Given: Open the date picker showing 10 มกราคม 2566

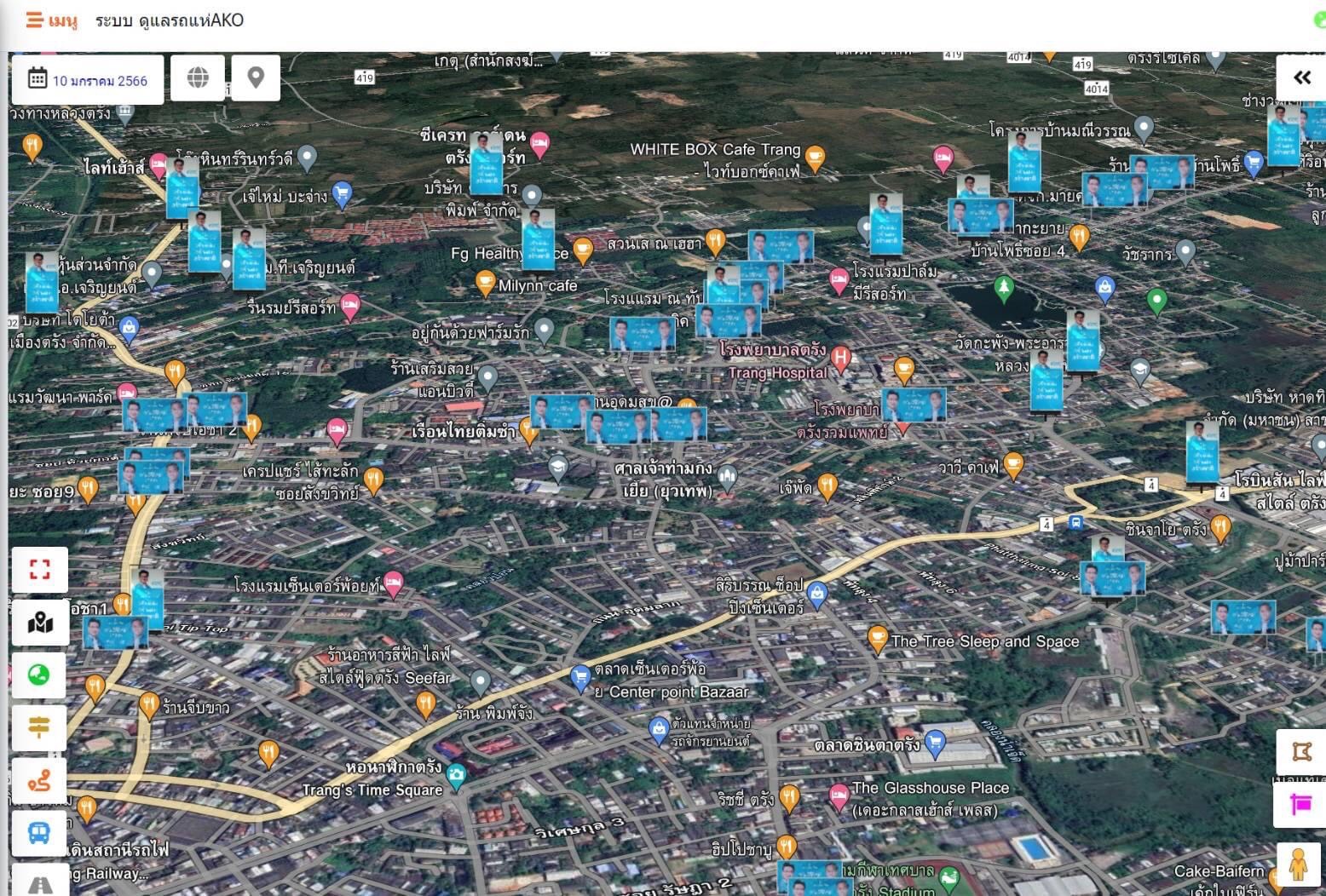Looking at the screenshot, I should [88, 80].
